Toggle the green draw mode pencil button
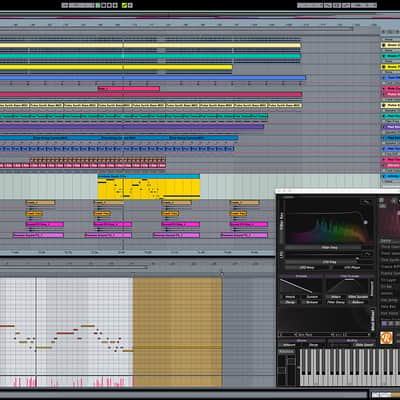This screenshot has height=400, width=400. pos(124,5)
